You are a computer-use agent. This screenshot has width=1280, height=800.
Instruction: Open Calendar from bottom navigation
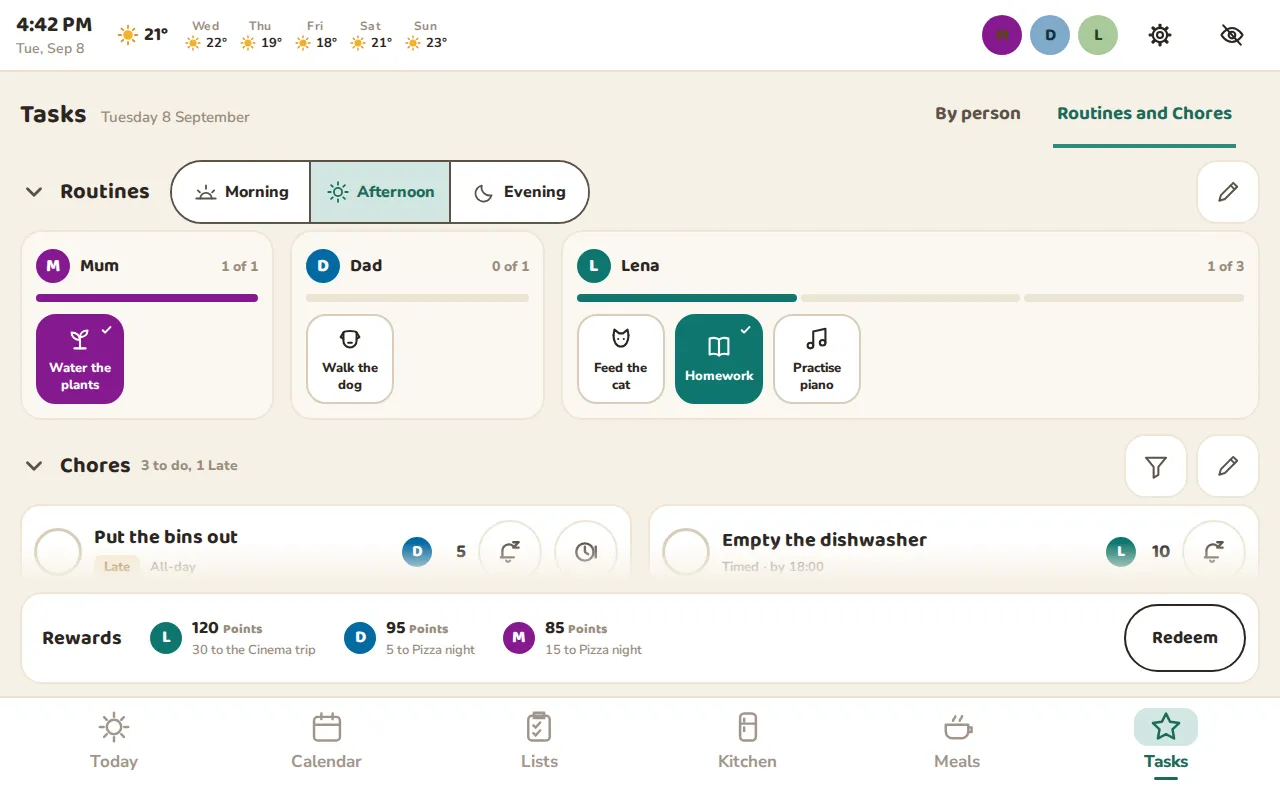tap(327, 742)
